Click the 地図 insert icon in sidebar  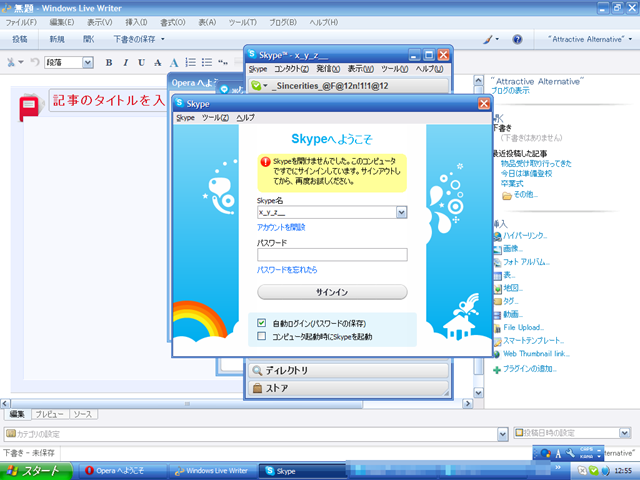(x=497, y=289)
